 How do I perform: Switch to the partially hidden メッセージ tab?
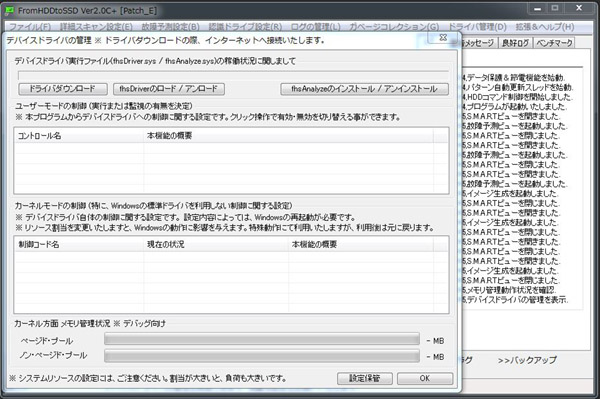click(479, 43)
